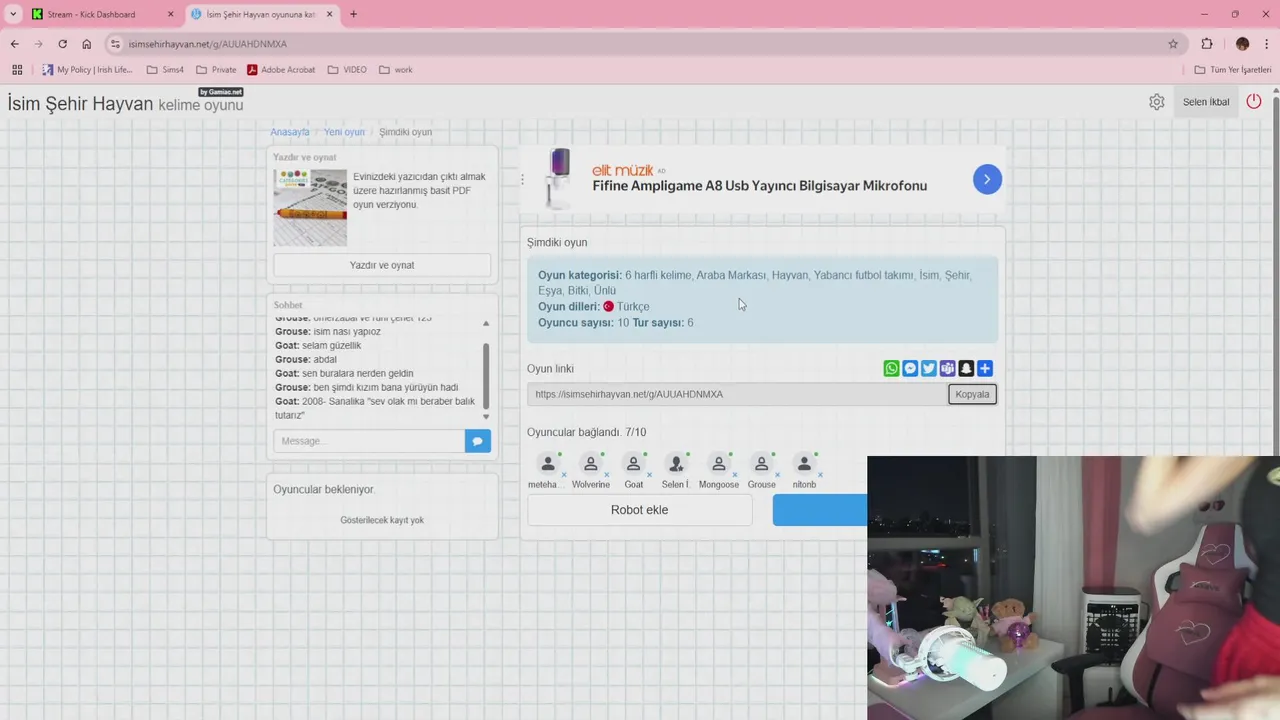
Task: Click the Yazdır ve oynat button
Action: click(382, 265)
